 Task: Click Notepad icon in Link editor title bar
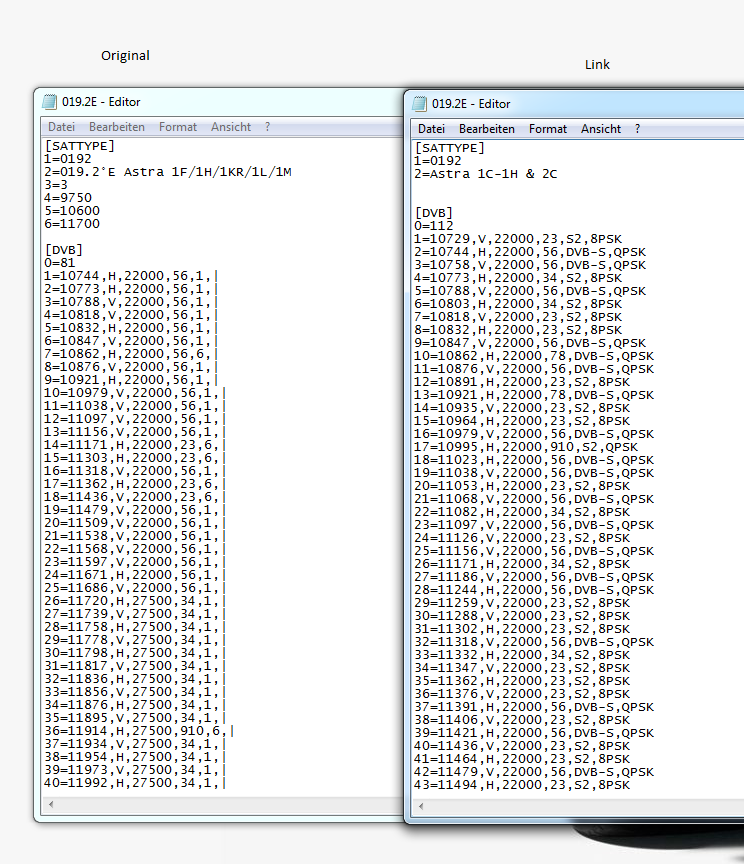point(420,104)
